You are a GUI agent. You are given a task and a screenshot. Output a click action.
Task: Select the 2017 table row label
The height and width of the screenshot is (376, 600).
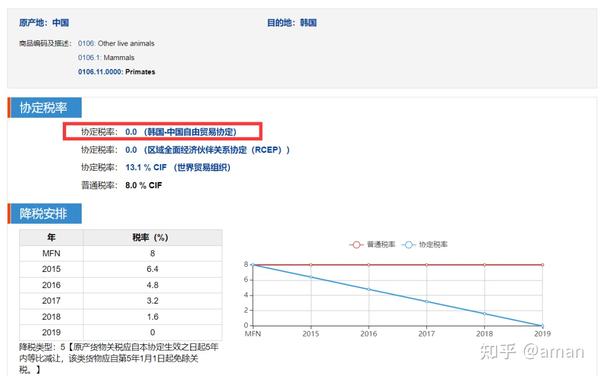click(x=51, y=301)
